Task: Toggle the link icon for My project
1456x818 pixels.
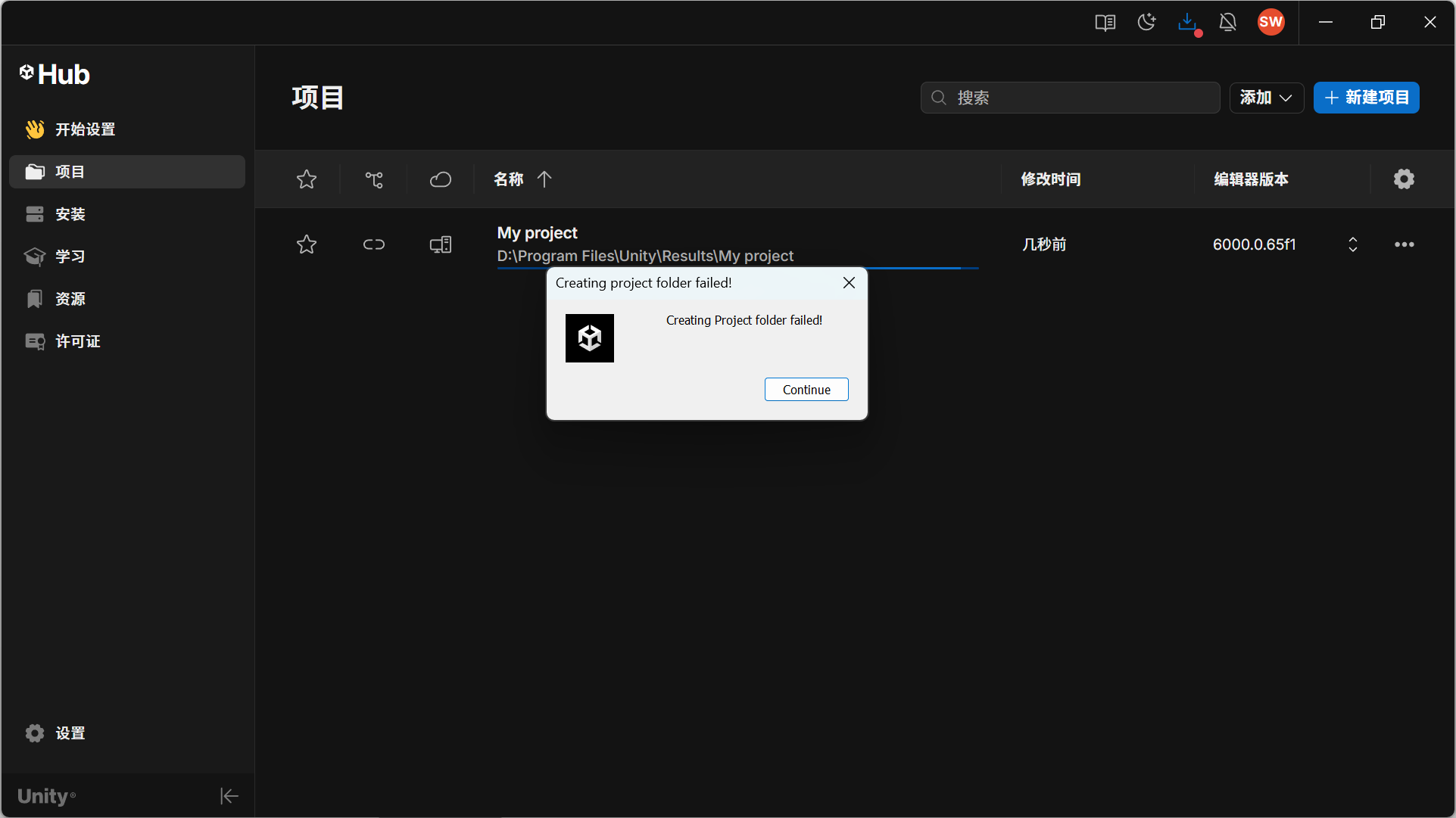Action: (374, 244)
